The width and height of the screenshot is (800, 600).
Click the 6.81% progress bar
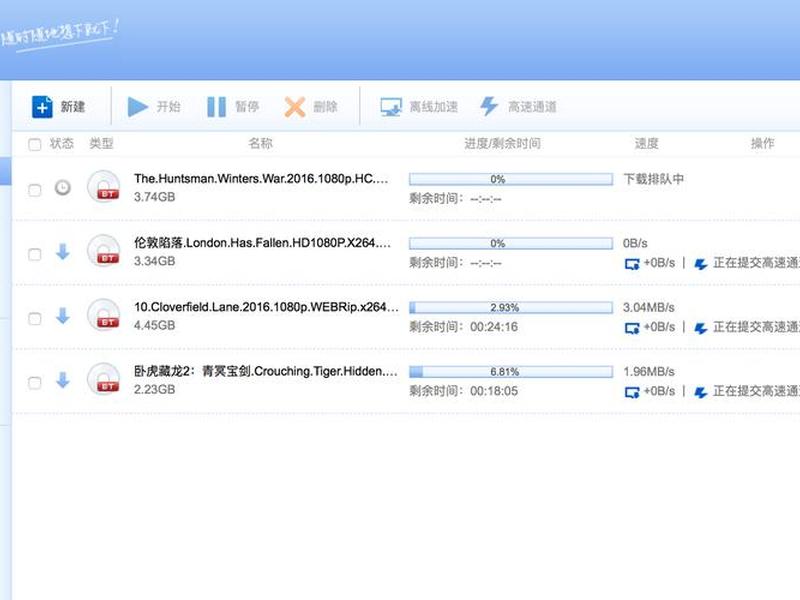pyautogui.click(x=511, y=372)
